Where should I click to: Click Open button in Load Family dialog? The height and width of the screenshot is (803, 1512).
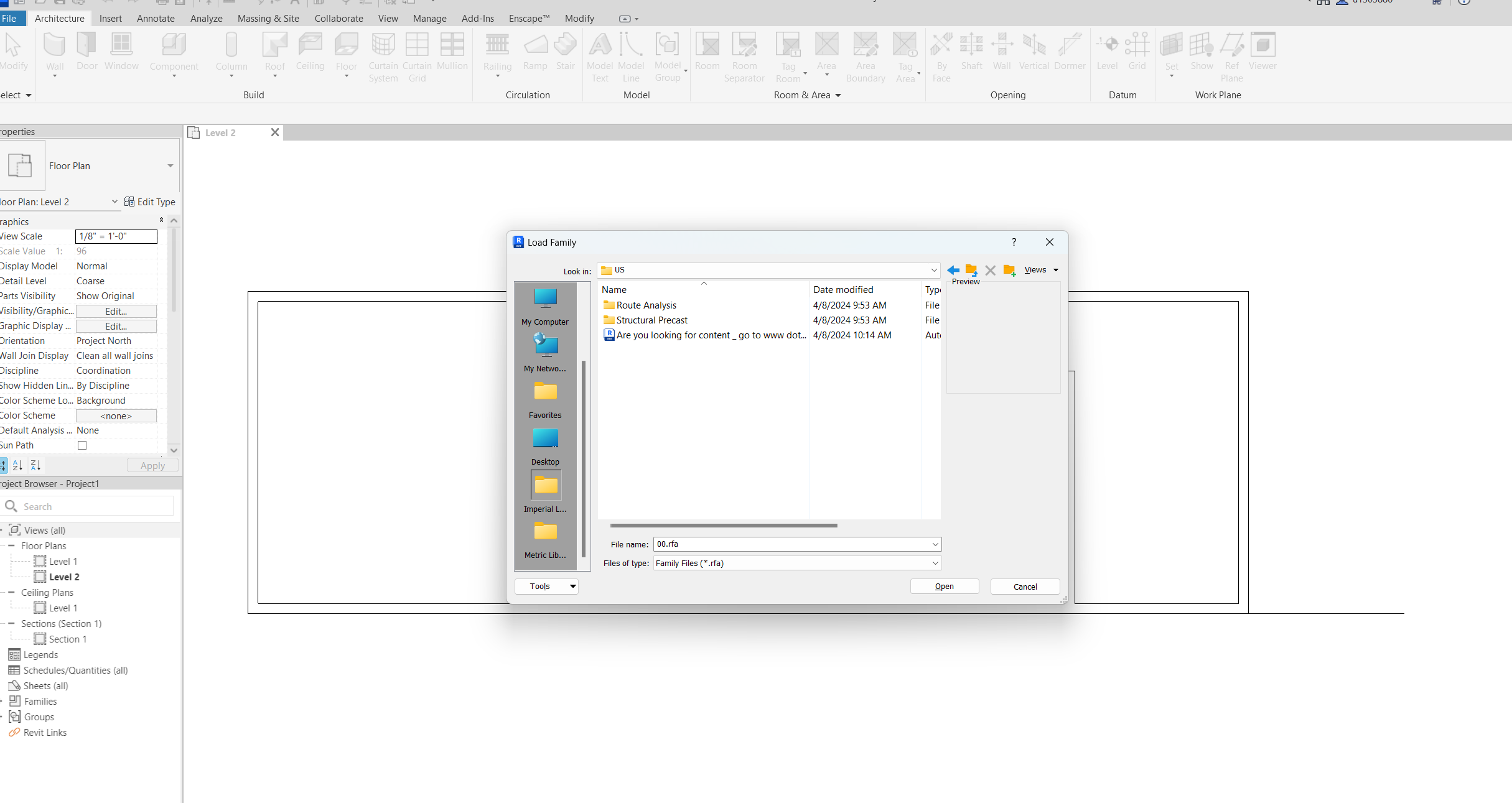coord(944,586)
